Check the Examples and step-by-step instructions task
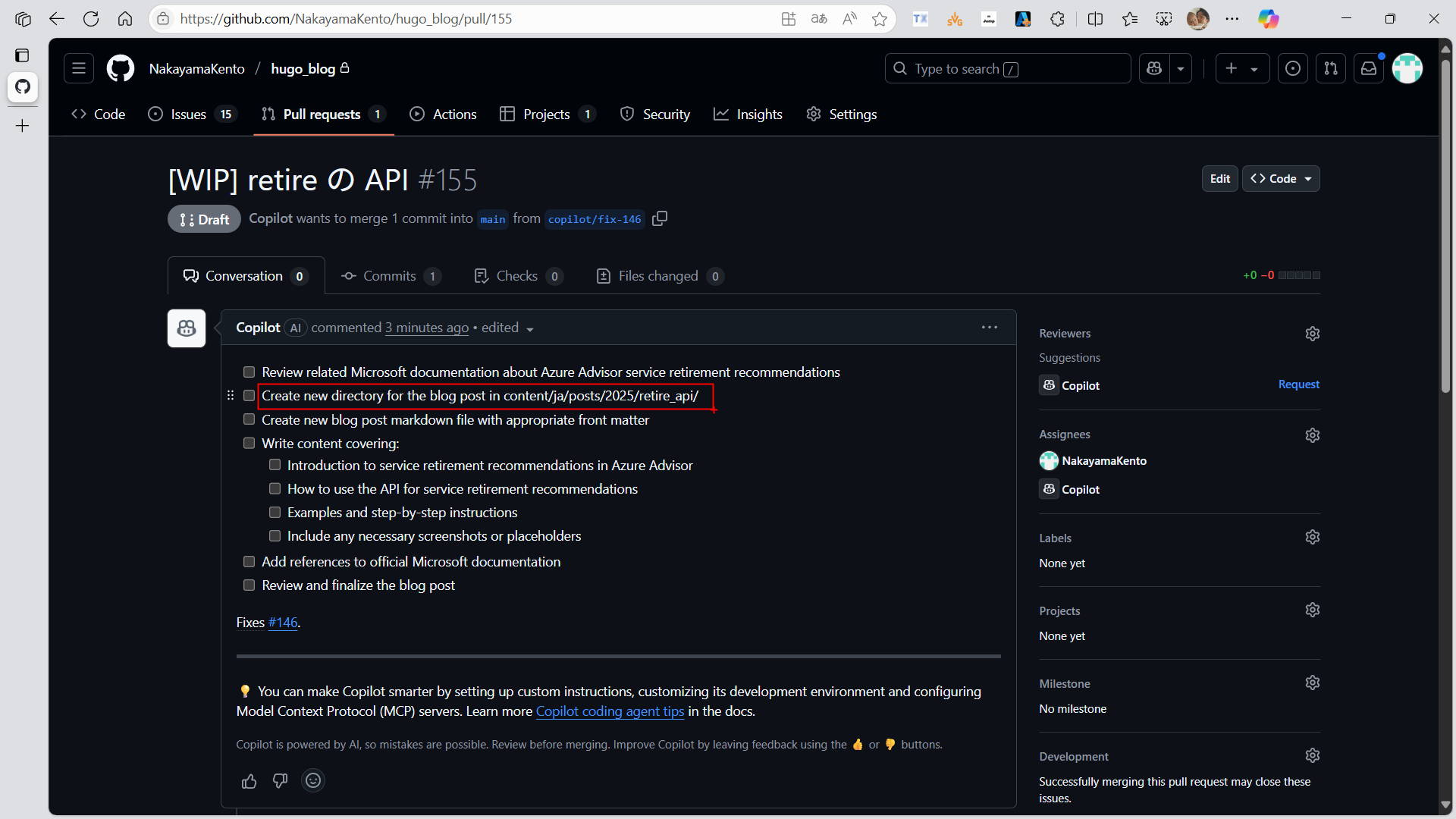This screenshot has height=819, width=1456. click(x=275, y=513)
